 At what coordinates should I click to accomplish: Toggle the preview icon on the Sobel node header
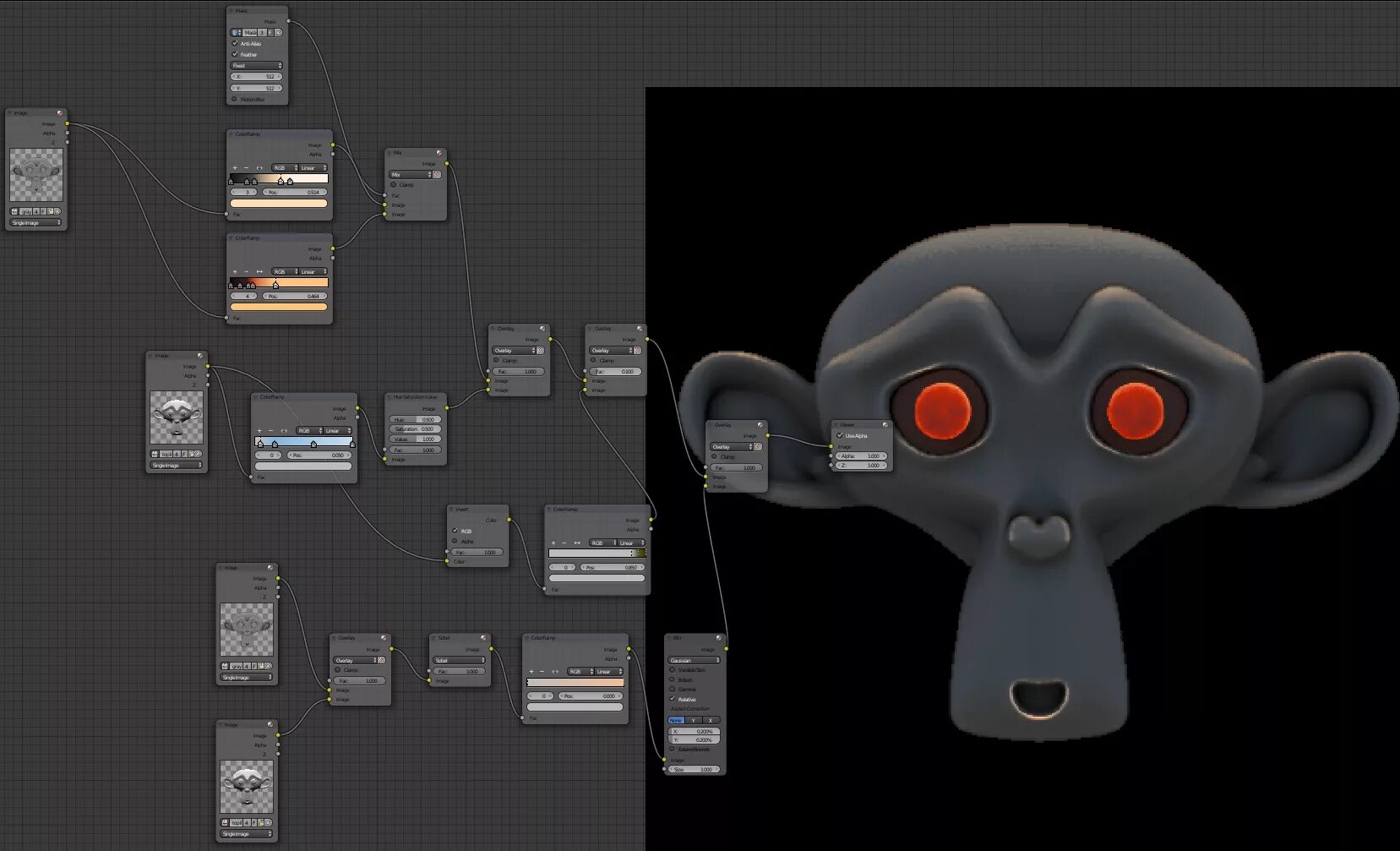click(x=483, y=638)
